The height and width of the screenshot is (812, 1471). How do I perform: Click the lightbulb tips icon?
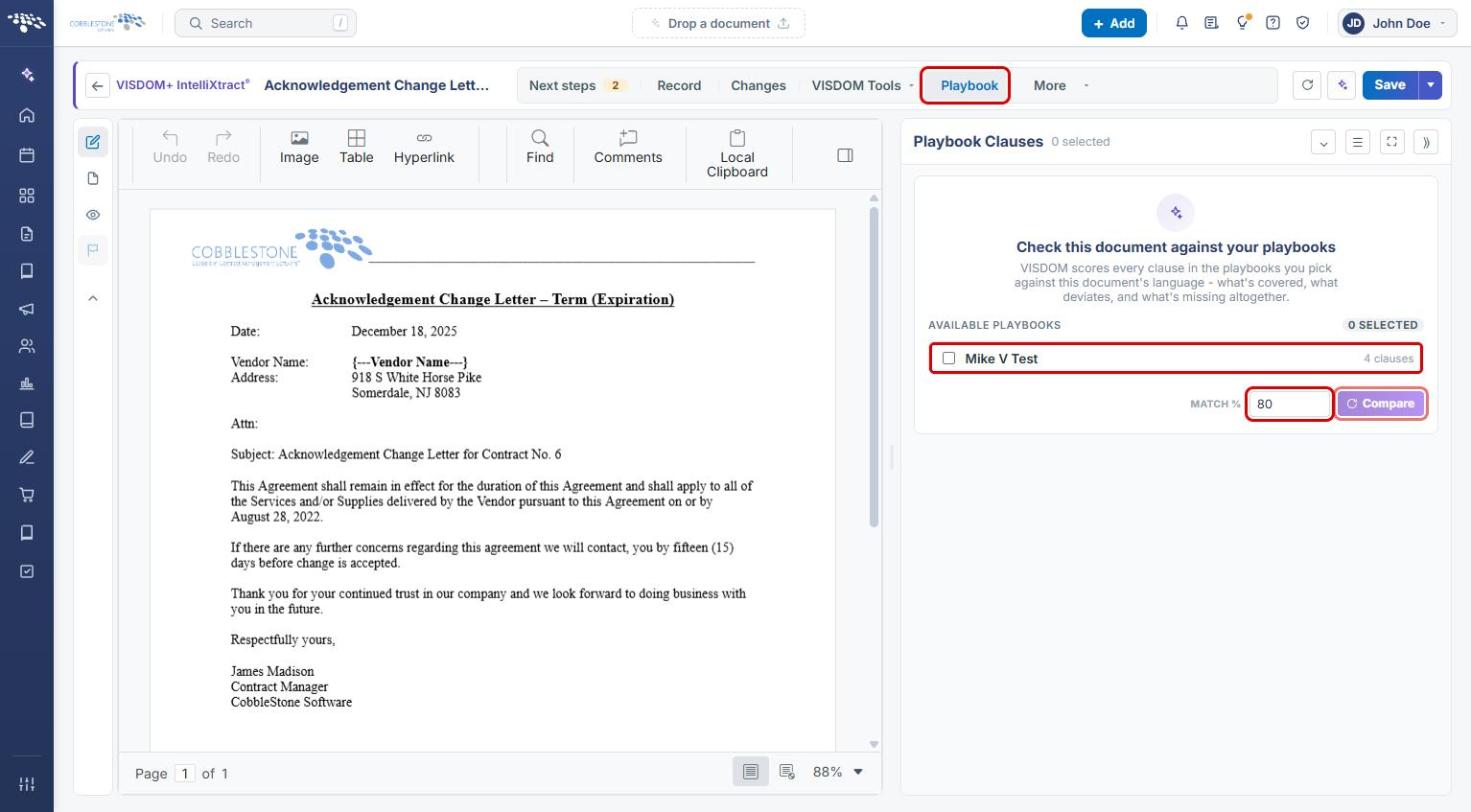[1243, 23]
